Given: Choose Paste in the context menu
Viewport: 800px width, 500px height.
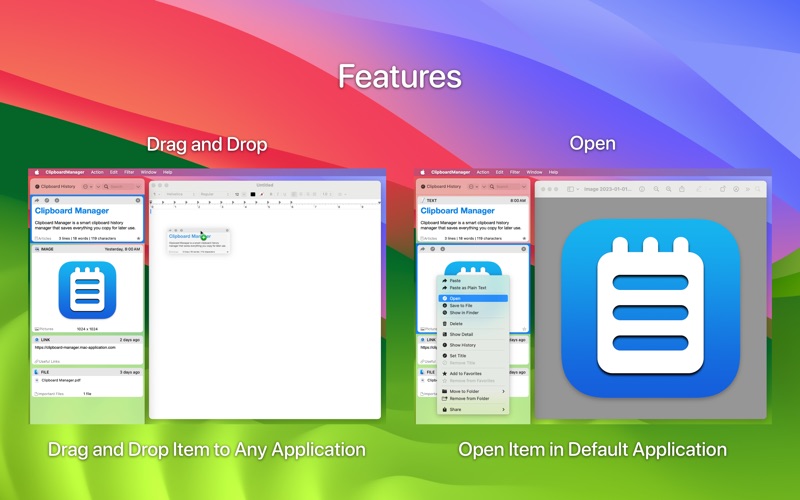Looking at the screenshot, I should 473,281.
